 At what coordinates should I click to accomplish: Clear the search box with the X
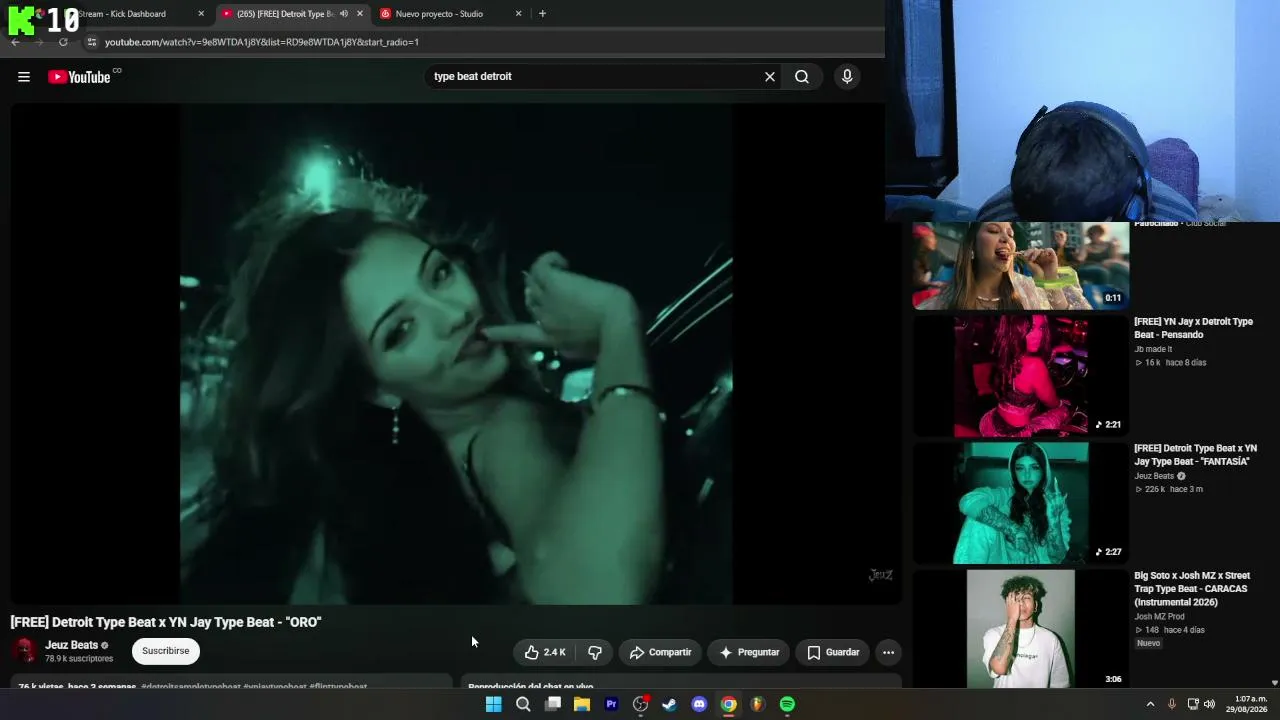[x=770, y=77]
